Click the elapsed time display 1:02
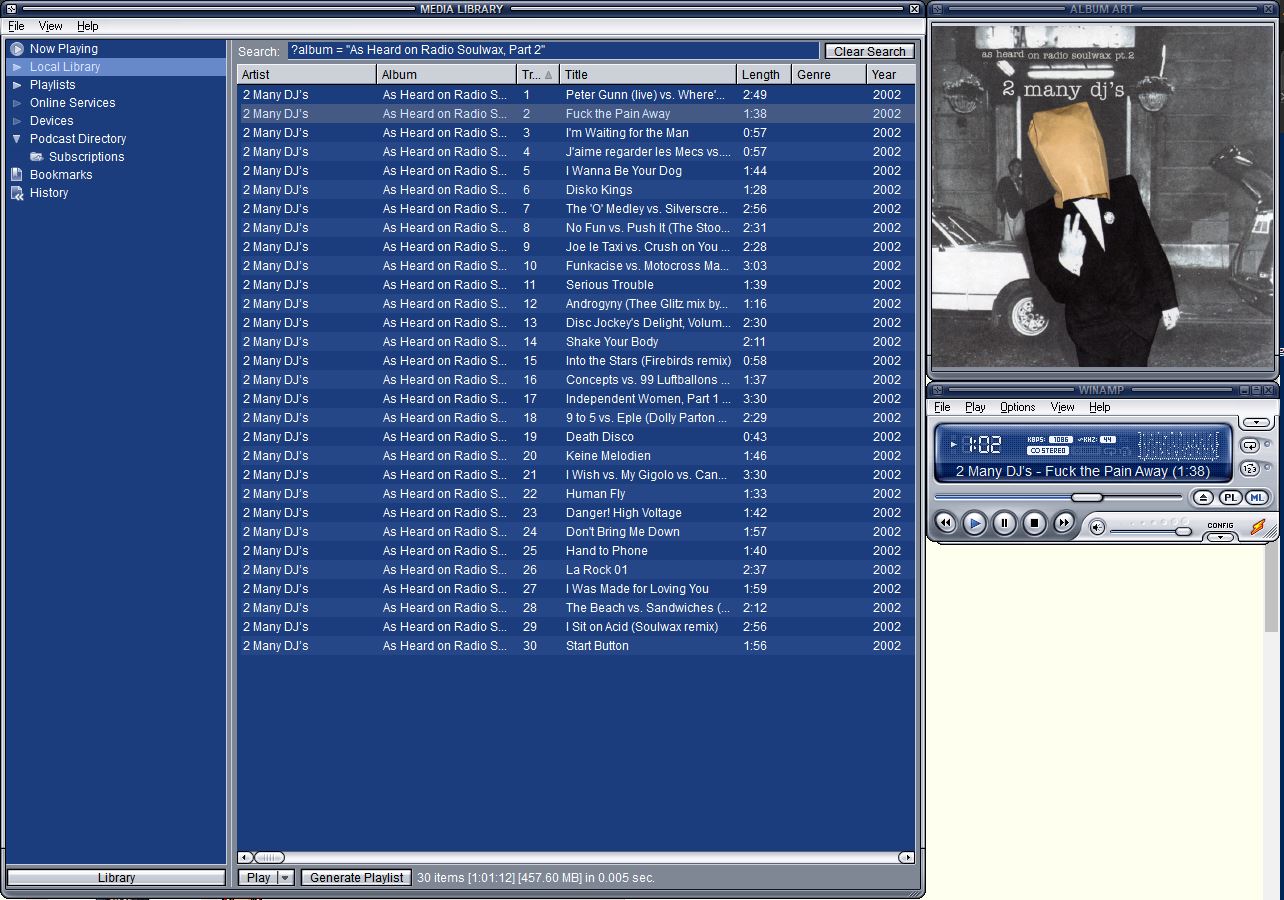This screenshot has width=1284, height=900. (x=982, y=445)
